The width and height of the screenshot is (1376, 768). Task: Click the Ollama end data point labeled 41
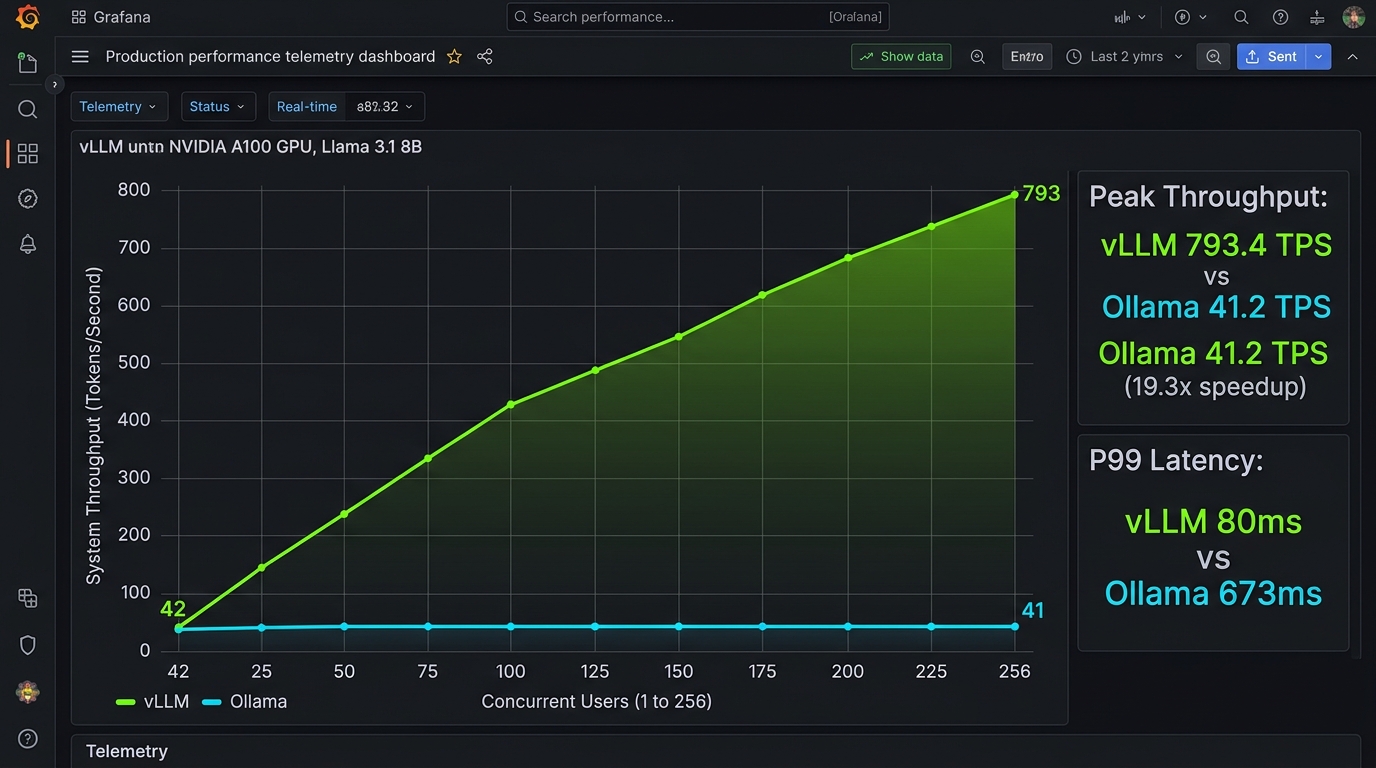1015,627
